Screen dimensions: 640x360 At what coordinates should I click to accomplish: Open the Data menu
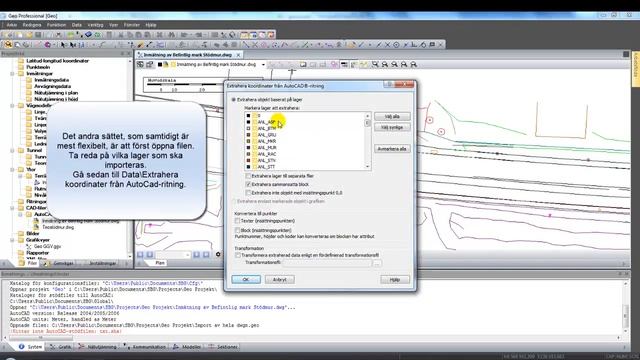click(77, 25)
